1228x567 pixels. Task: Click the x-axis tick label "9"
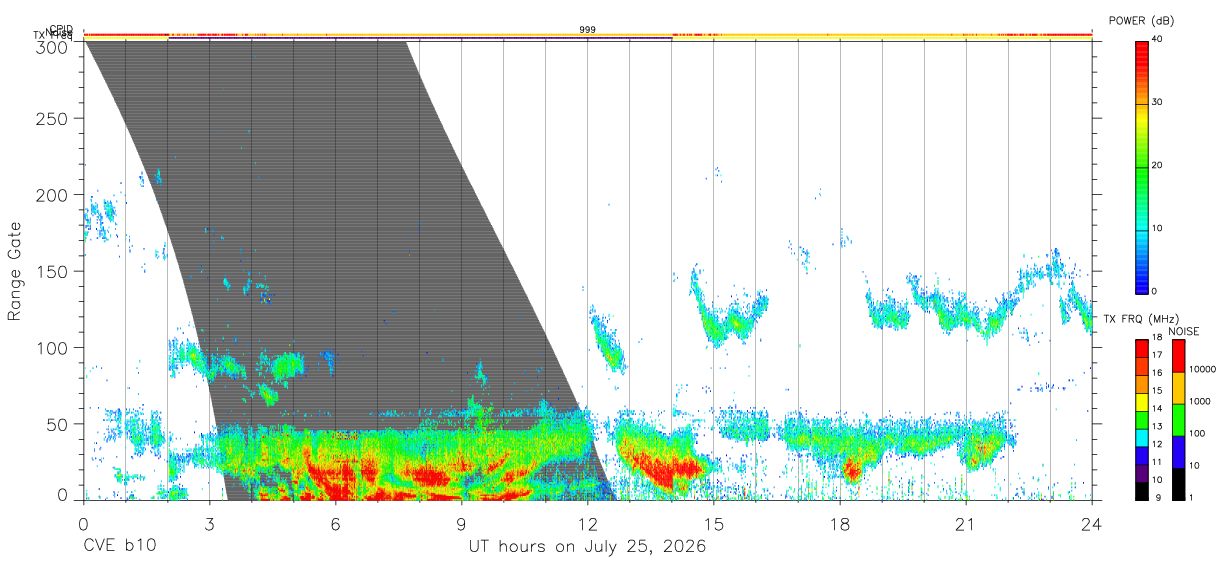coord(461,523)
